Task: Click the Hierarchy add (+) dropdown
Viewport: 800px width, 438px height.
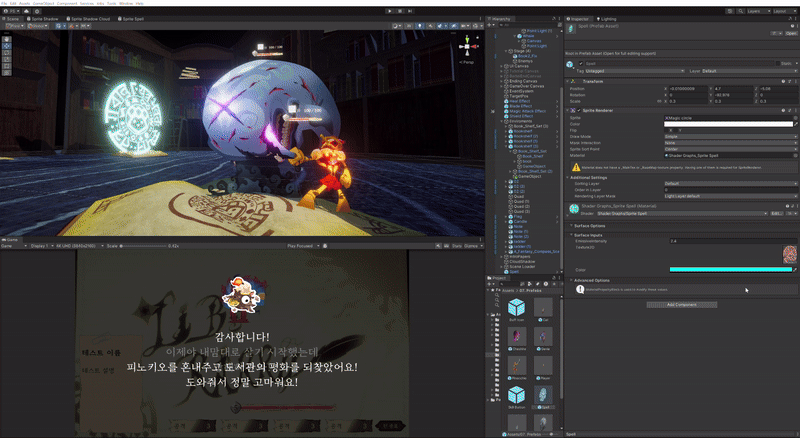Action: [x=490, y=25]
